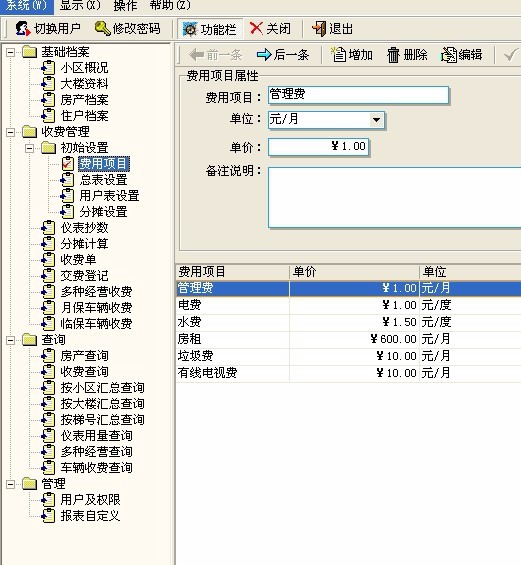Open 仪表用量查询 in the tree
Screen dimensions: 521x565
(x=97, y=436)
